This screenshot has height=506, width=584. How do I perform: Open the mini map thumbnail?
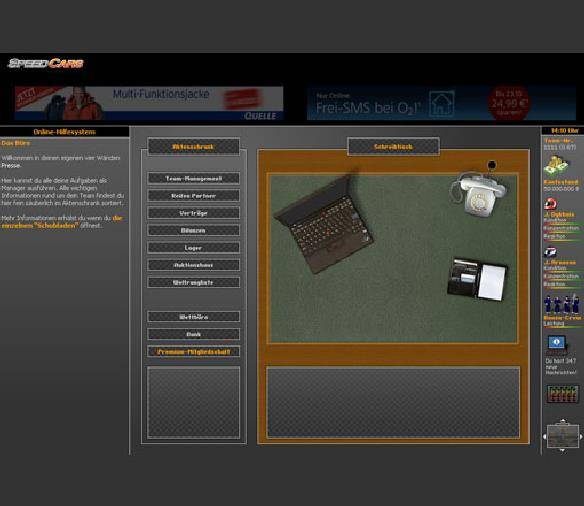pyautogui.click(x=562, y=436)
